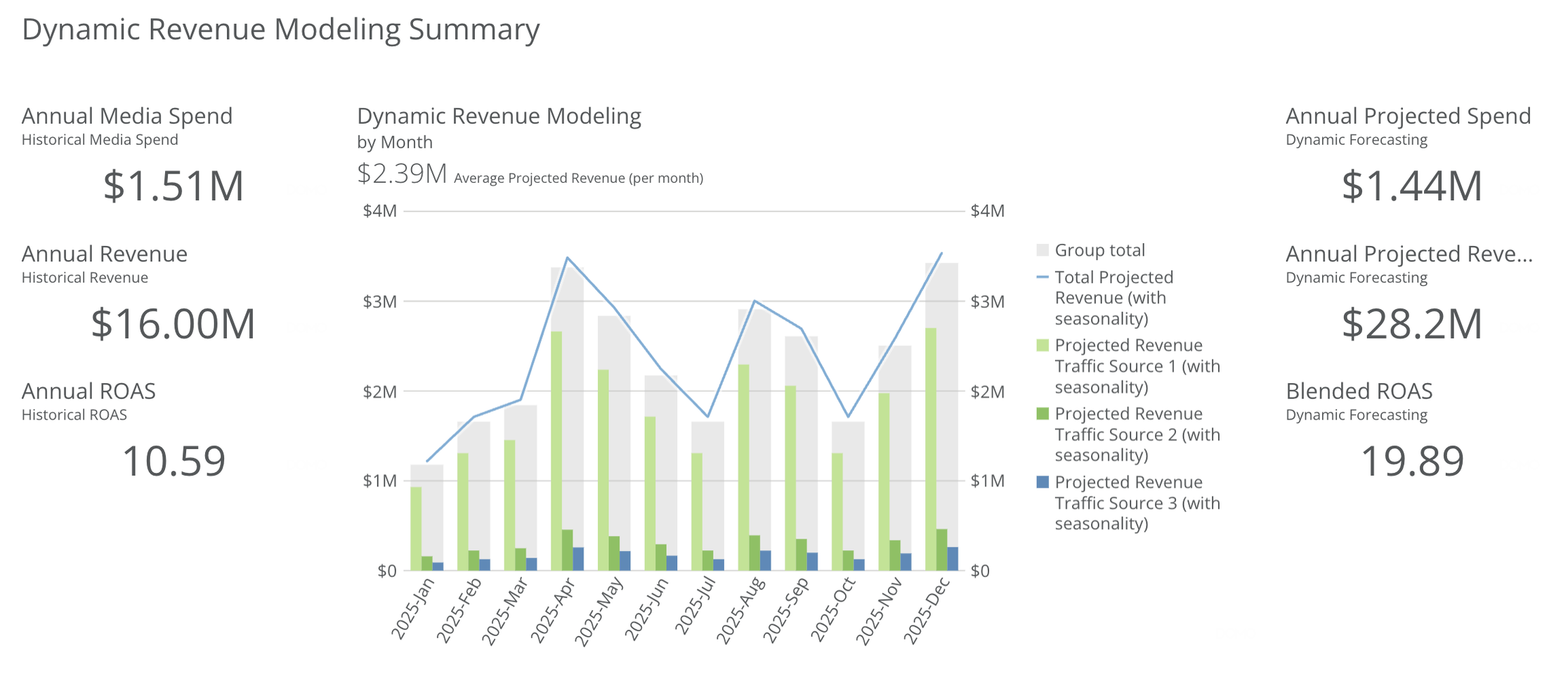Image resolution: width=1568 pixels, height=674 pixels.
Task: Click the $28.2M projected revenue value
Action: [1412, 323]
